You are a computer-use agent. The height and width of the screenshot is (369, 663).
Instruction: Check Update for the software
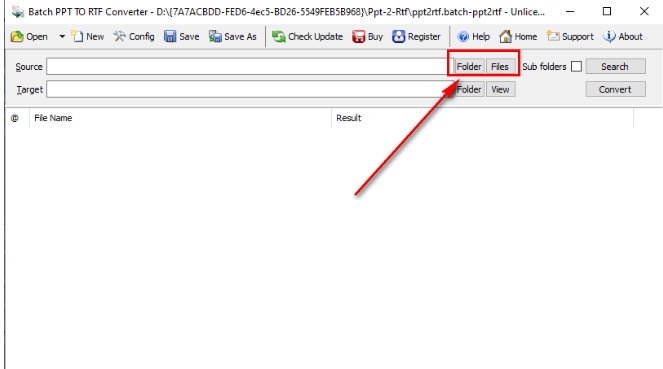[307, 37]
